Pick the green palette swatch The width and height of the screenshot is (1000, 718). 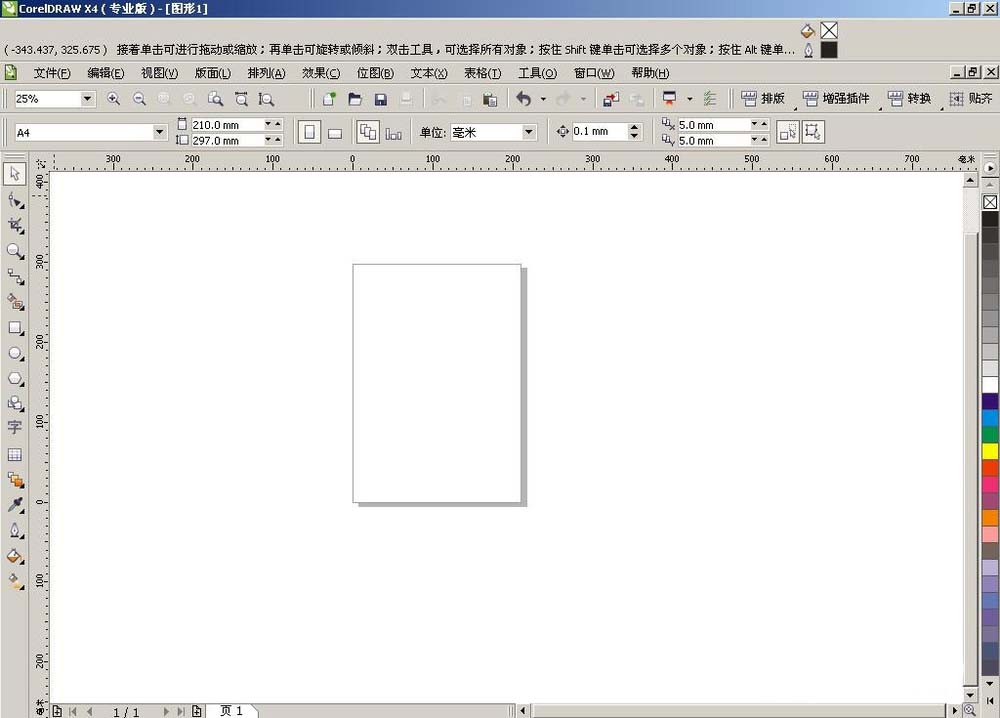(990, 435)
